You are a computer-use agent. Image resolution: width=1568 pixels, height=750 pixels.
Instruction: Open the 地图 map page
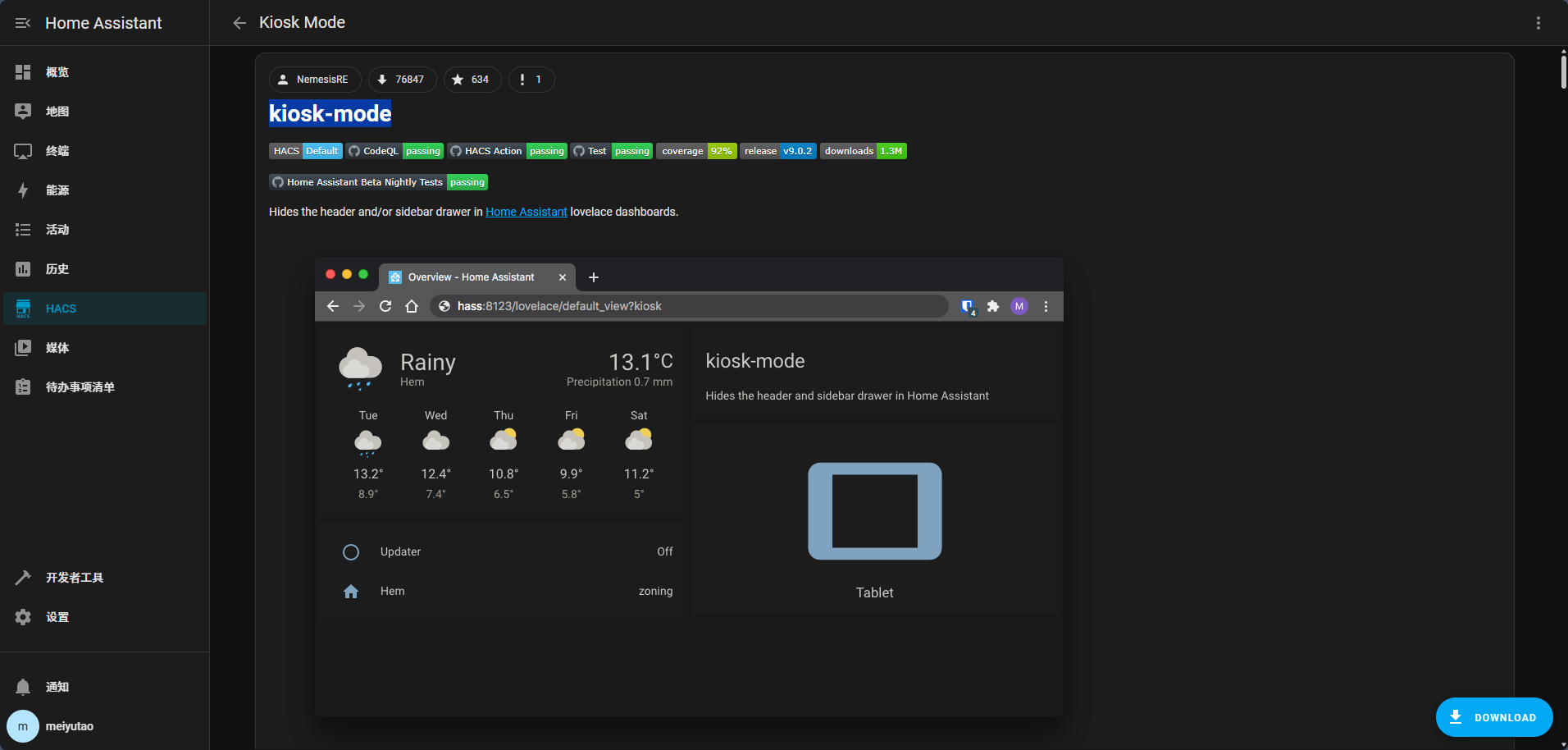[57, 112]
